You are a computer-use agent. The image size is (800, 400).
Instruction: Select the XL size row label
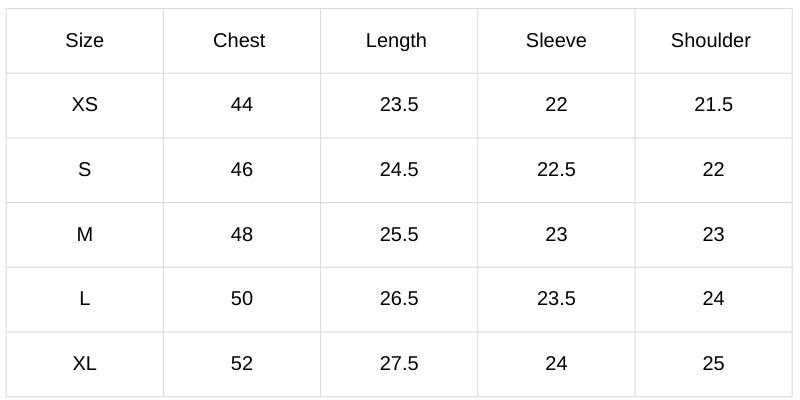click(x=85, y=363)
